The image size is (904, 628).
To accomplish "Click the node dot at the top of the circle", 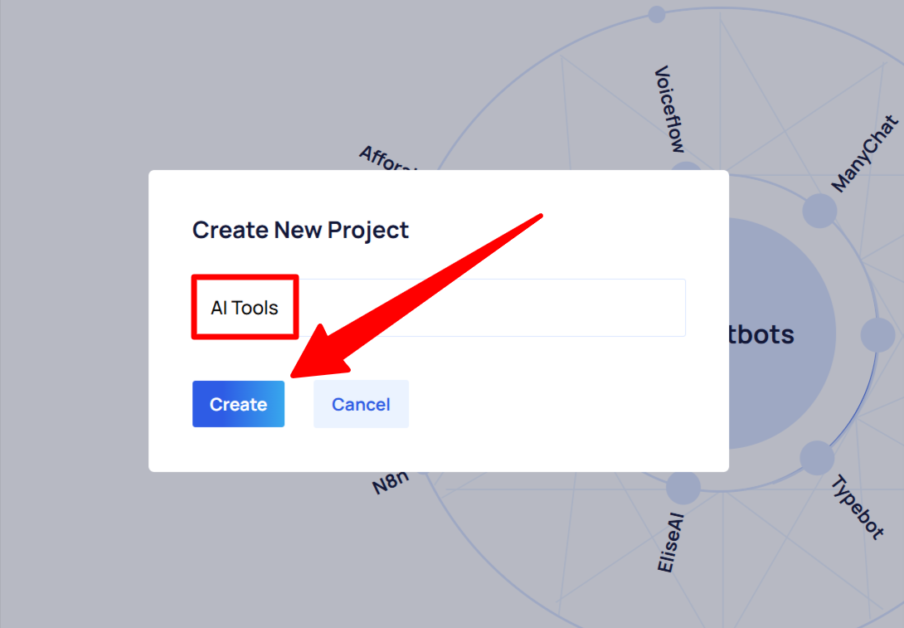I will [655, 15].
